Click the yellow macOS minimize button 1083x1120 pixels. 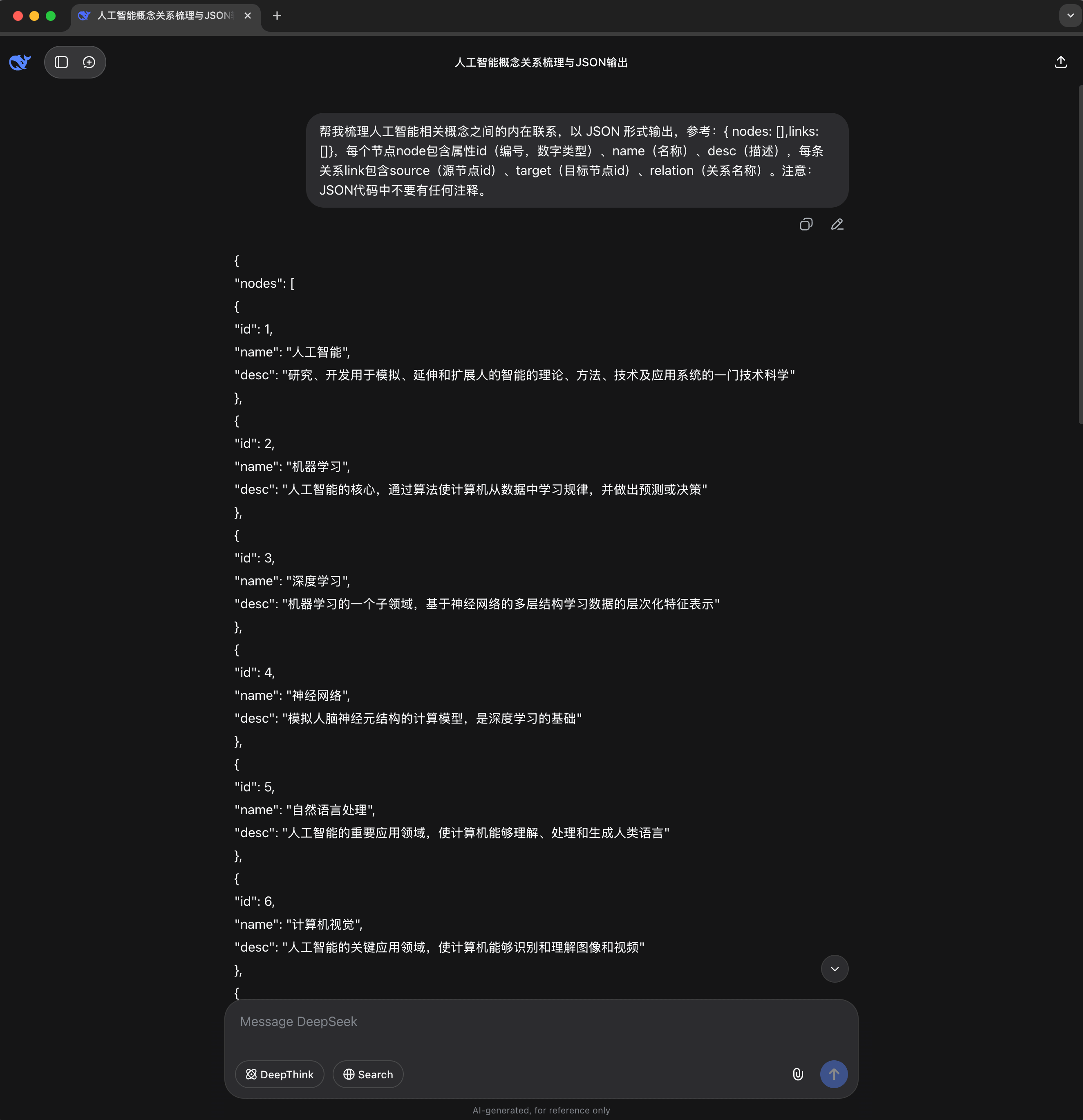(x=34, y=16)
